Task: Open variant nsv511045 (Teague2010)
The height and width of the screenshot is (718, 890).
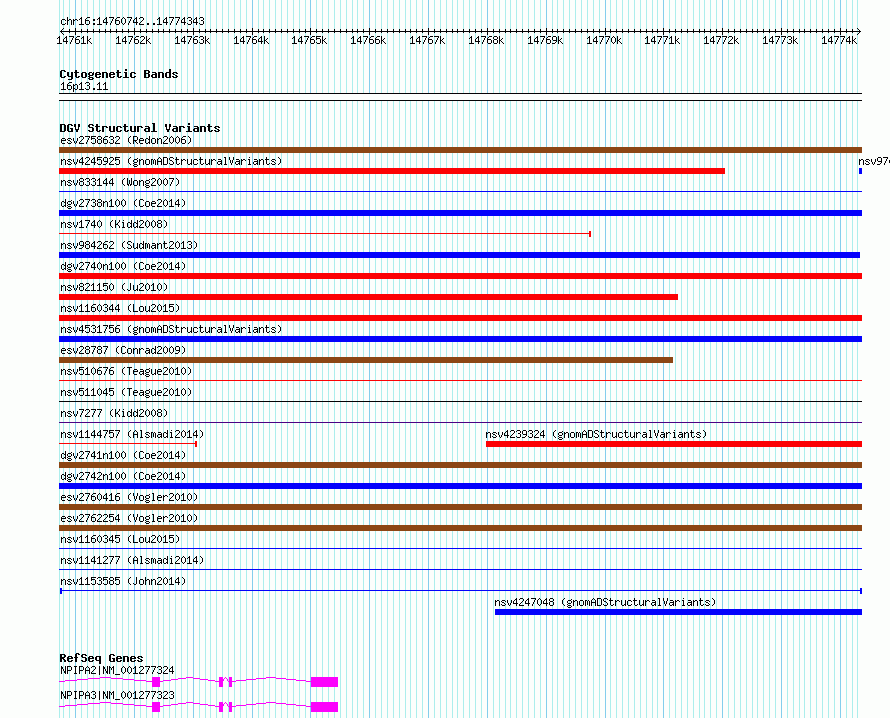Action: (126, 392)
